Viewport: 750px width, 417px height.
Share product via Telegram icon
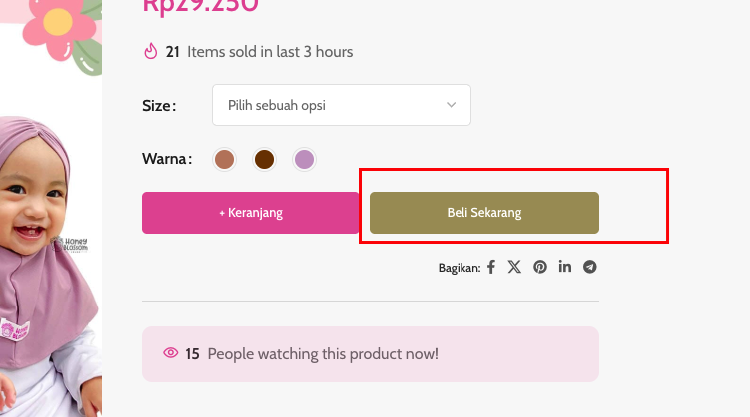[590, 267]
